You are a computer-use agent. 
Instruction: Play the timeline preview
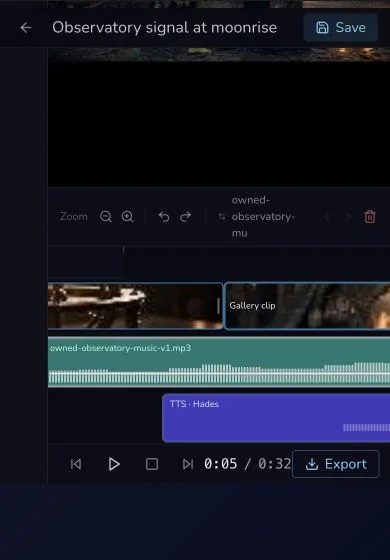114,464
